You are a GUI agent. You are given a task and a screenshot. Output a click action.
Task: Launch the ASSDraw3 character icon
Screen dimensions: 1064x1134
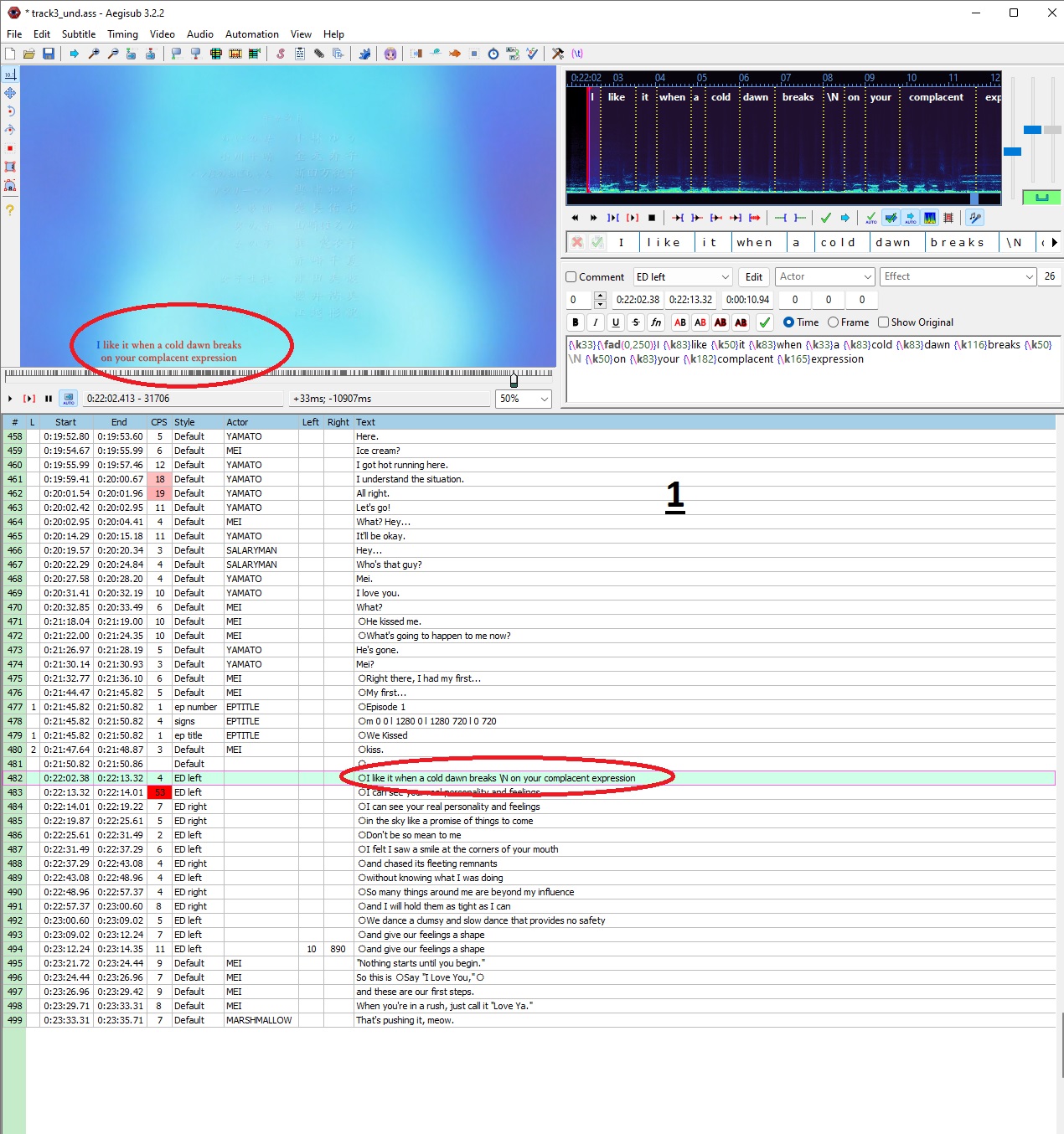[390, 54]
